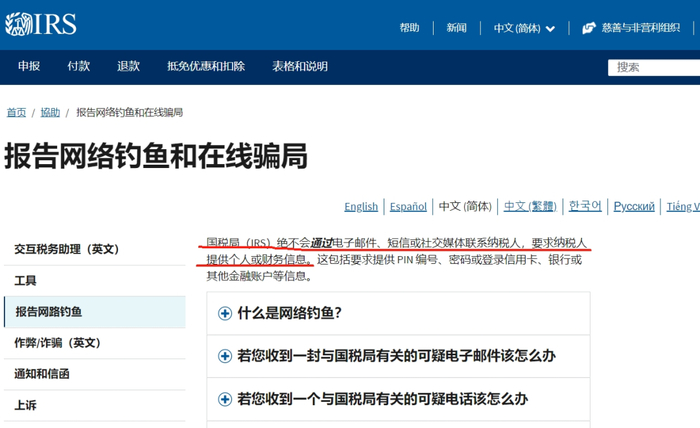Screen dimensions: 700x428
Task: Select sidebar item 报告网路钓鱼
Action: tap(95, 312)
